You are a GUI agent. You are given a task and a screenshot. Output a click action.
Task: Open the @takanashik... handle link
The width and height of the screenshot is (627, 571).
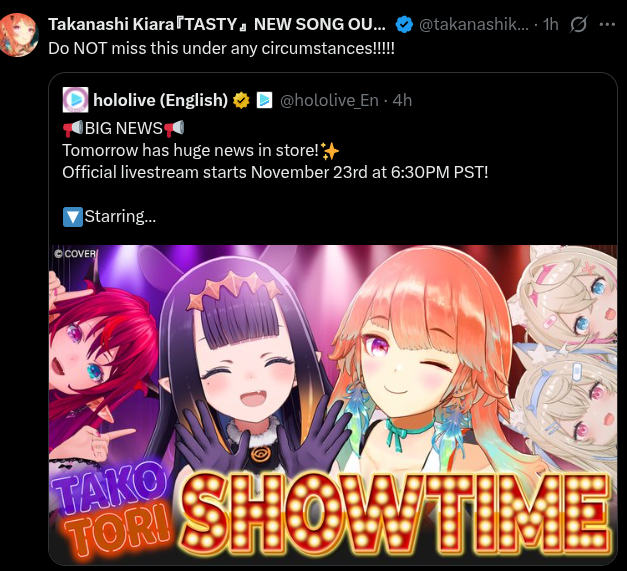(473, 25)
